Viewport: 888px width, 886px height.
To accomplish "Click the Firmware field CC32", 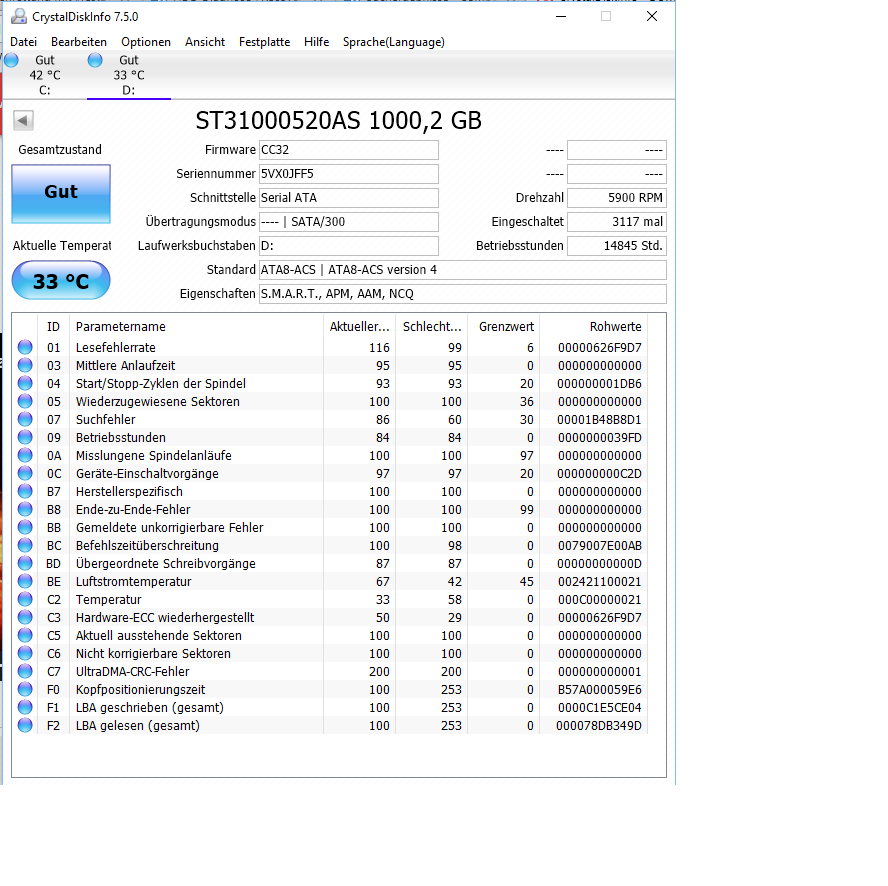I will click(349, 150).
